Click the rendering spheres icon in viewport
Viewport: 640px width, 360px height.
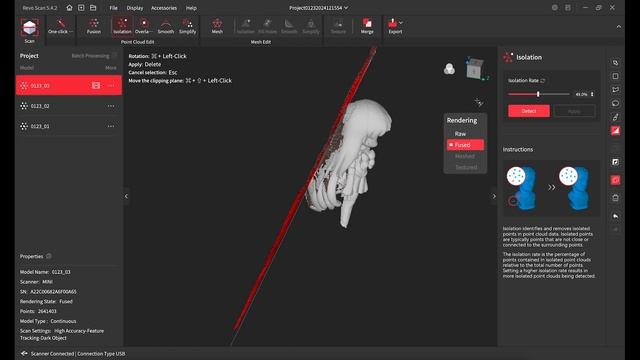pyautogui.click(x=449, y=69)
